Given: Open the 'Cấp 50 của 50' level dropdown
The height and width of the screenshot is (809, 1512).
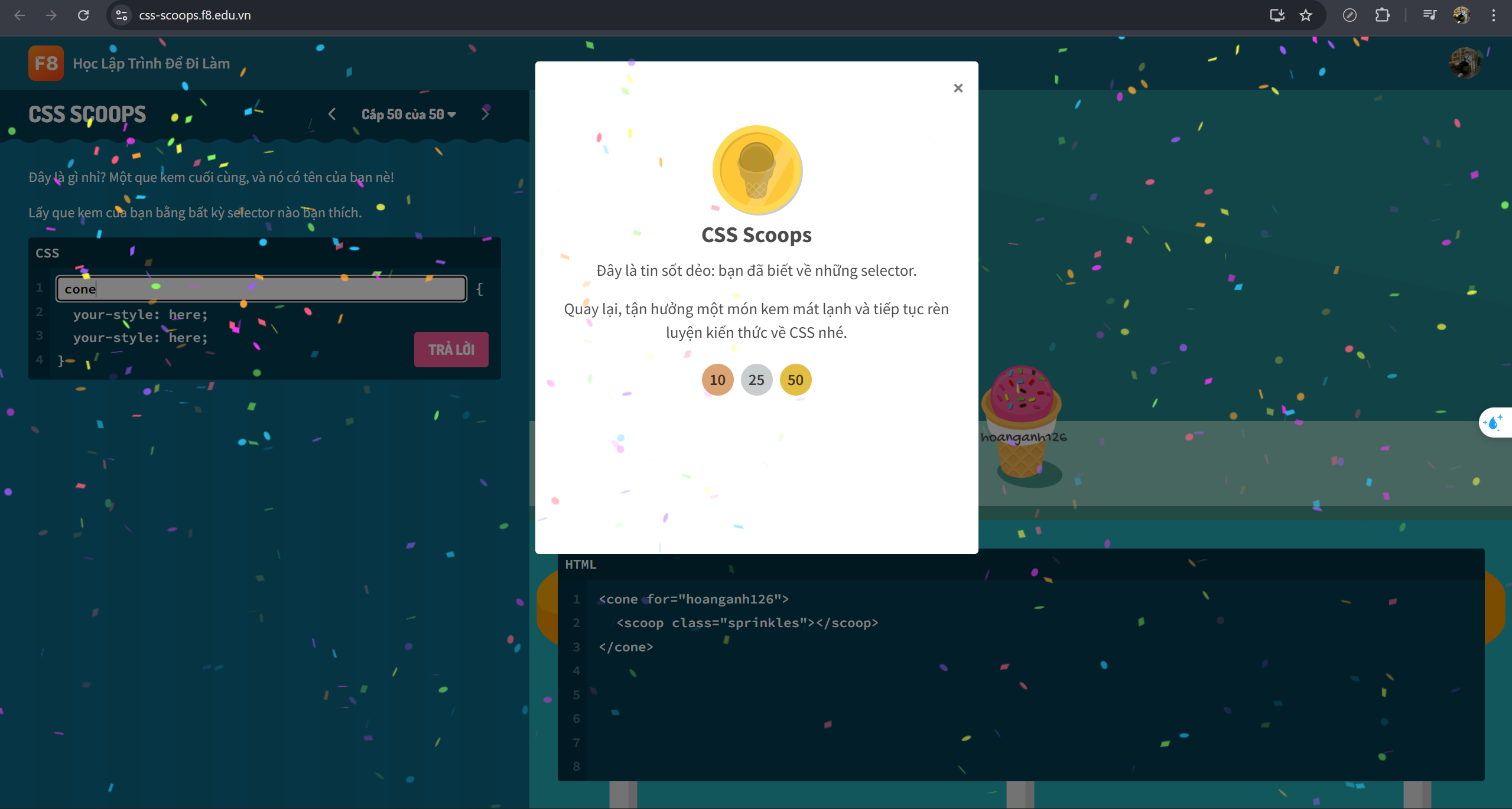Looking at the screenshot, I should (408, 114).
